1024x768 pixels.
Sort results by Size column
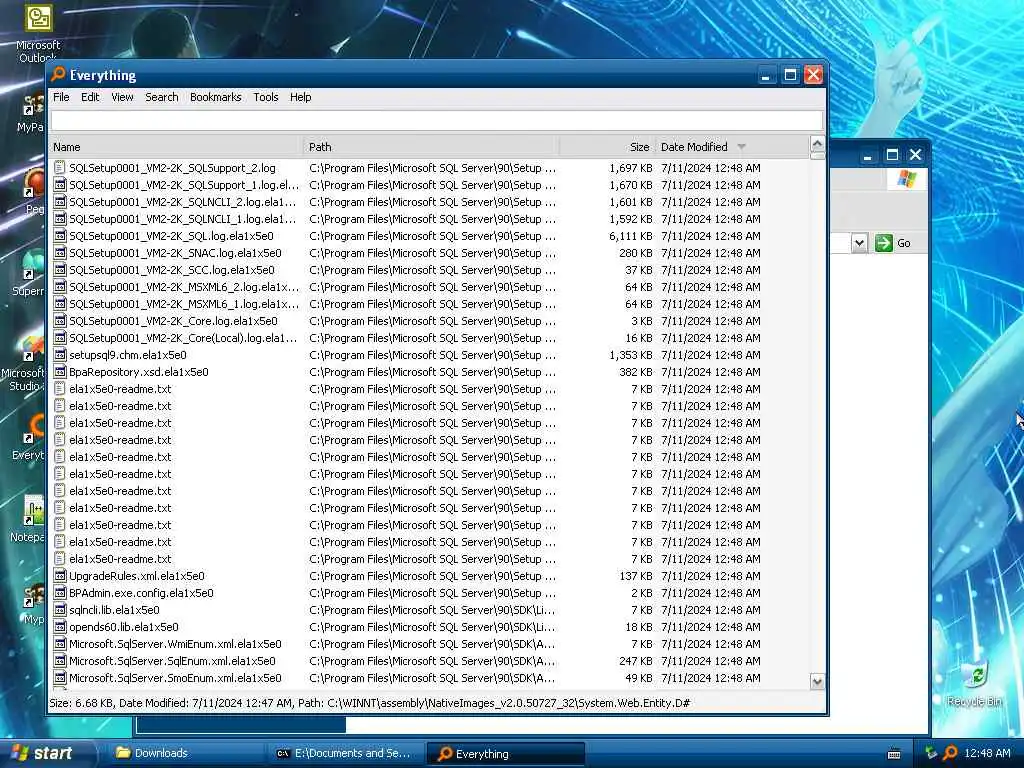pyautogui.click(x=607, y=147)
